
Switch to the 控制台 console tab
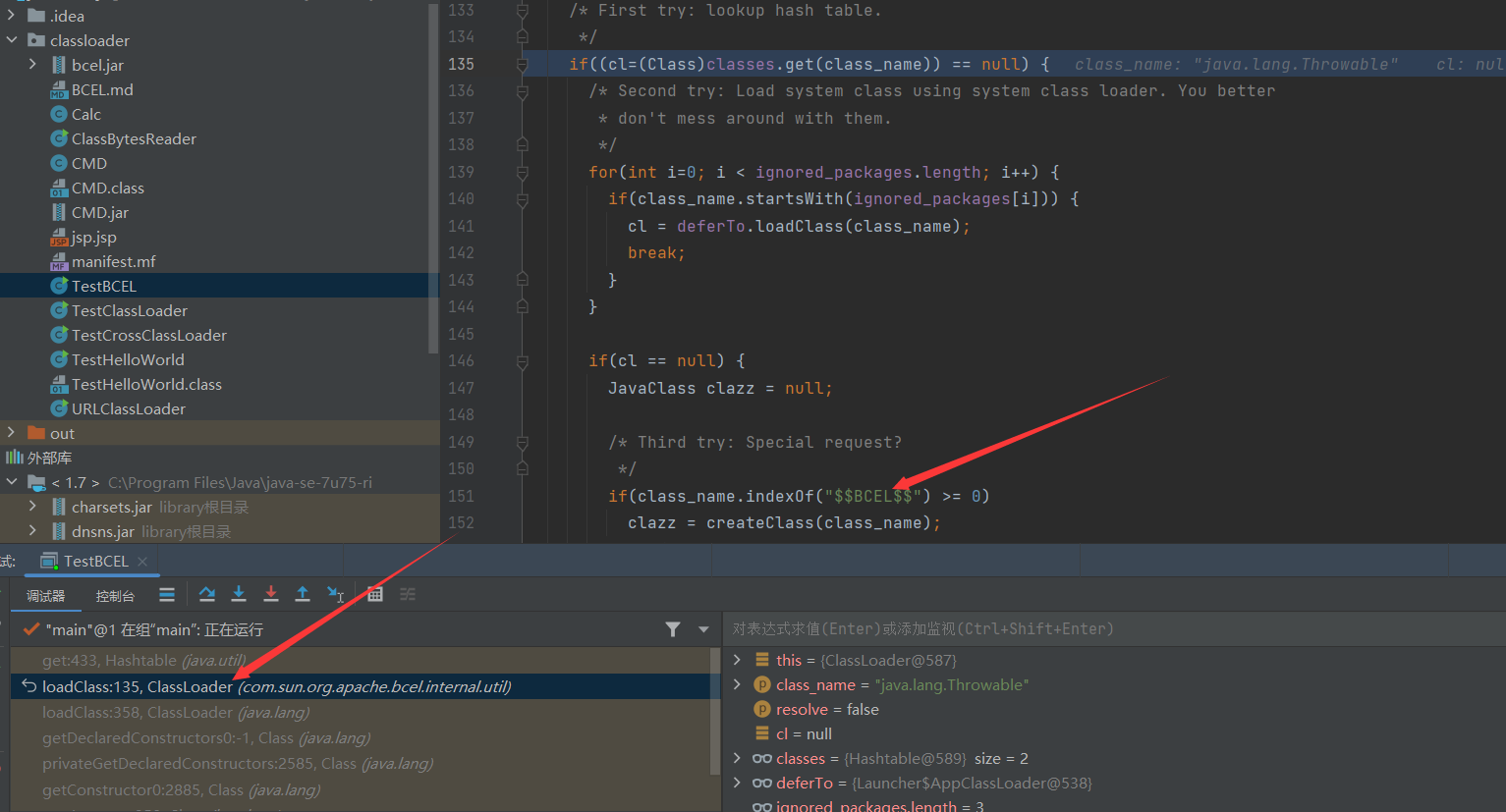(x=115, y=596)
